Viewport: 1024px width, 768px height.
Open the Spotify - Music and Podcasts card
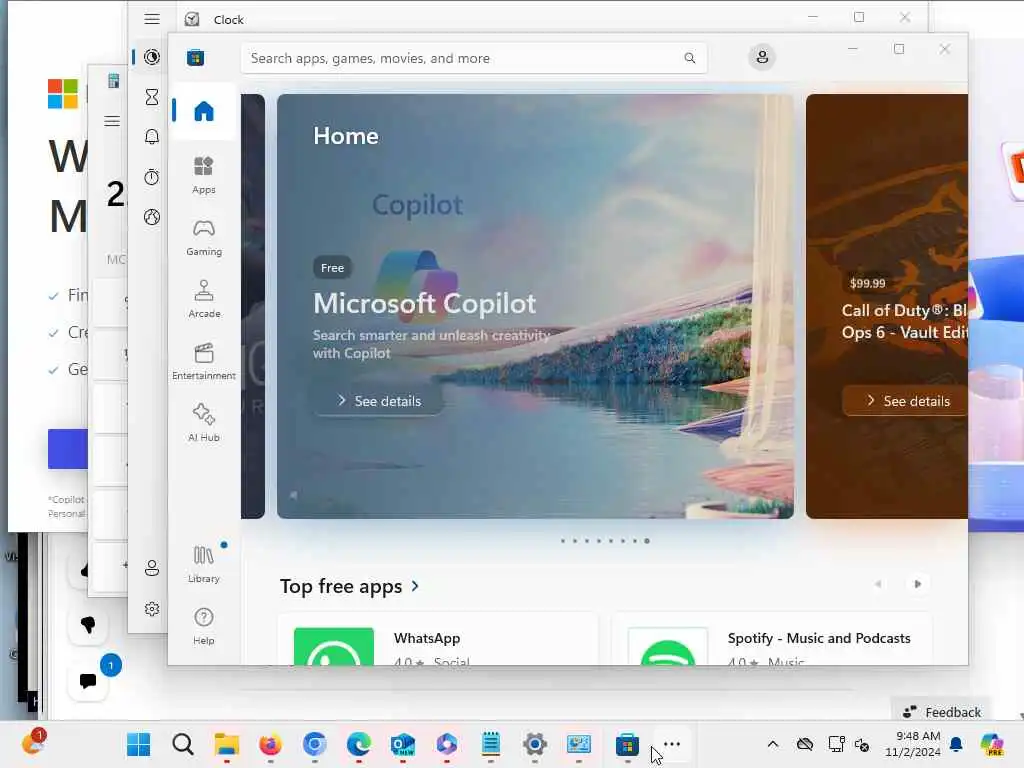pyautogui.click(x=772, y=639)
